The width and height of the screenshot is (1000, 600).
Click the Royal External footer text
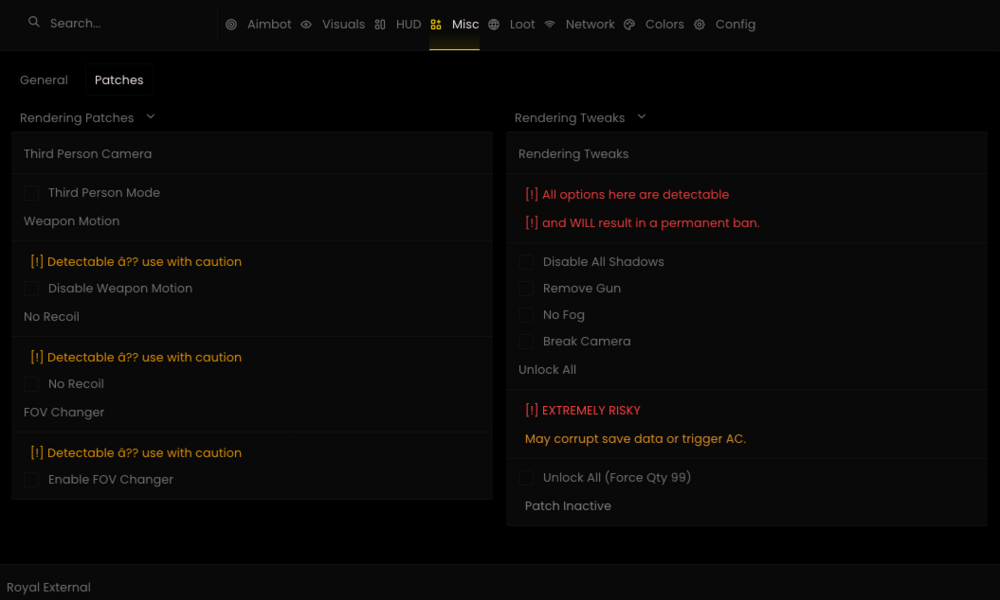point(48,587)
